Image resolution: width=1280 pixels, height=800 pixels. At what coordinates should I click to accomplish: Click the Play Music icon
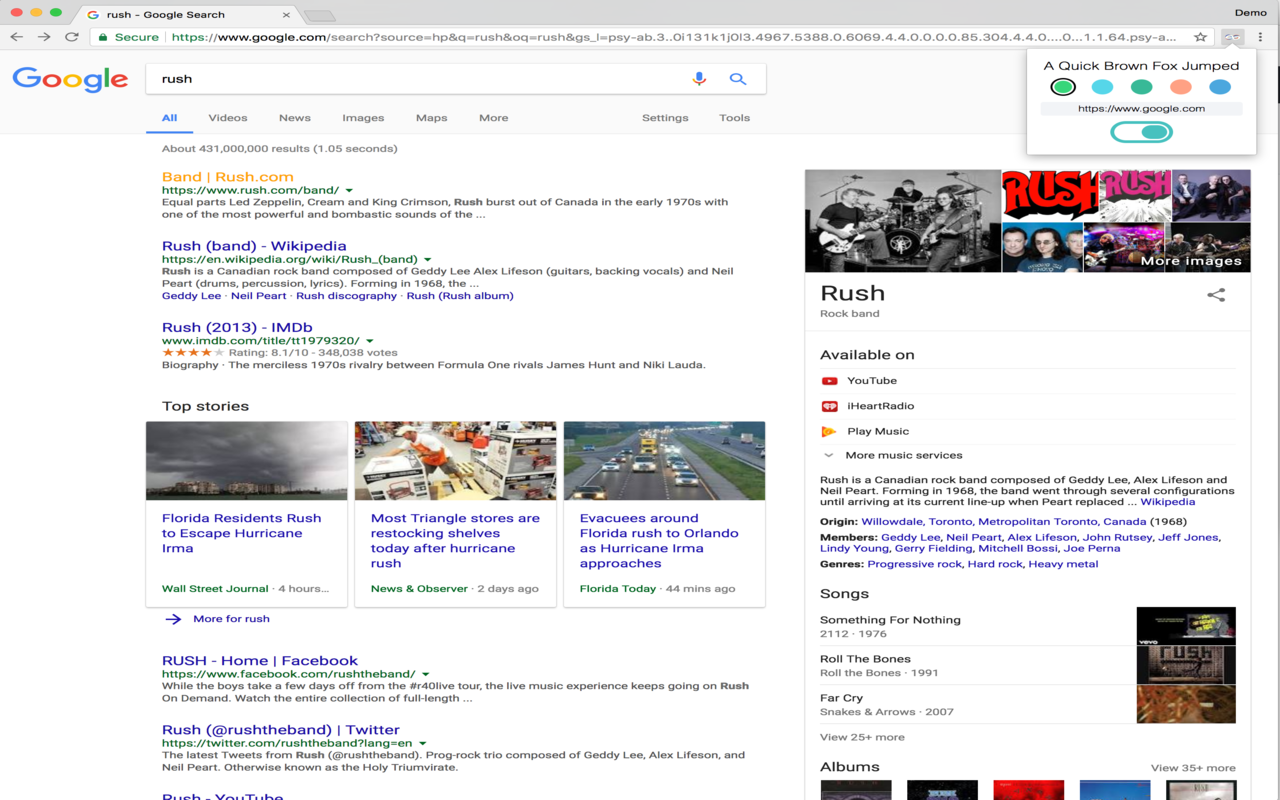click(x=829, y=432)
